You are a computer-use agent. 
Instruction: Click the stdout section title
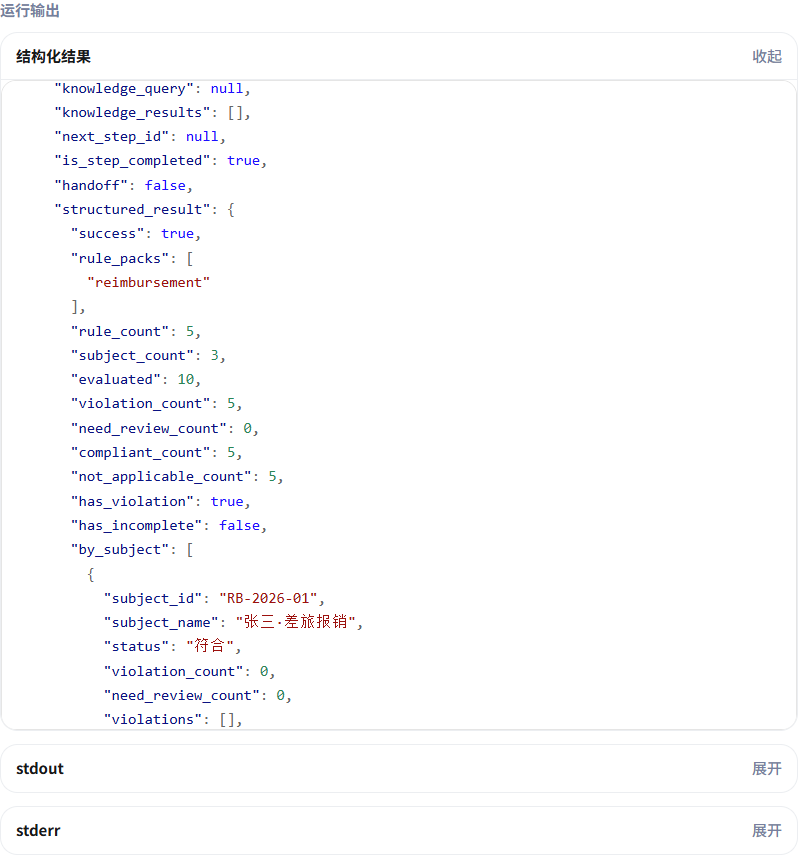point(40,769)
